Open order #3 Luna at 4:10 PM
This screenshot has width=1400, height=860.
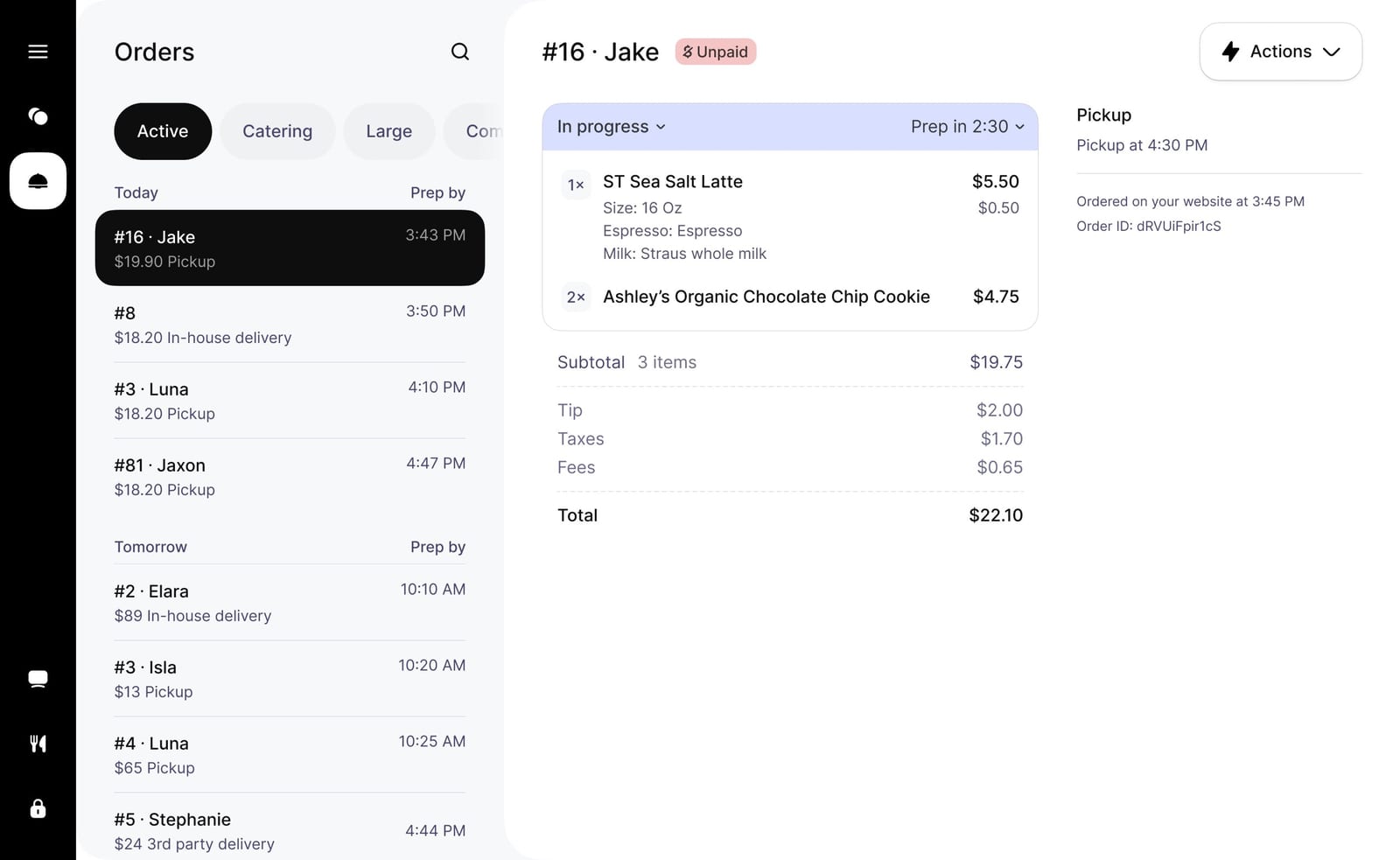click(x=290, y=401)
